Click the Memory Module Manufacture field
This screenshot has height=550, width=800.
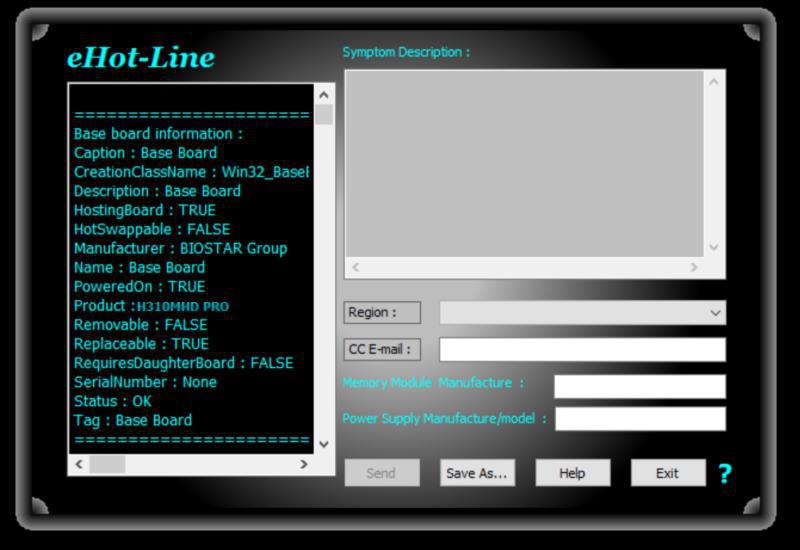coord(640,386)
